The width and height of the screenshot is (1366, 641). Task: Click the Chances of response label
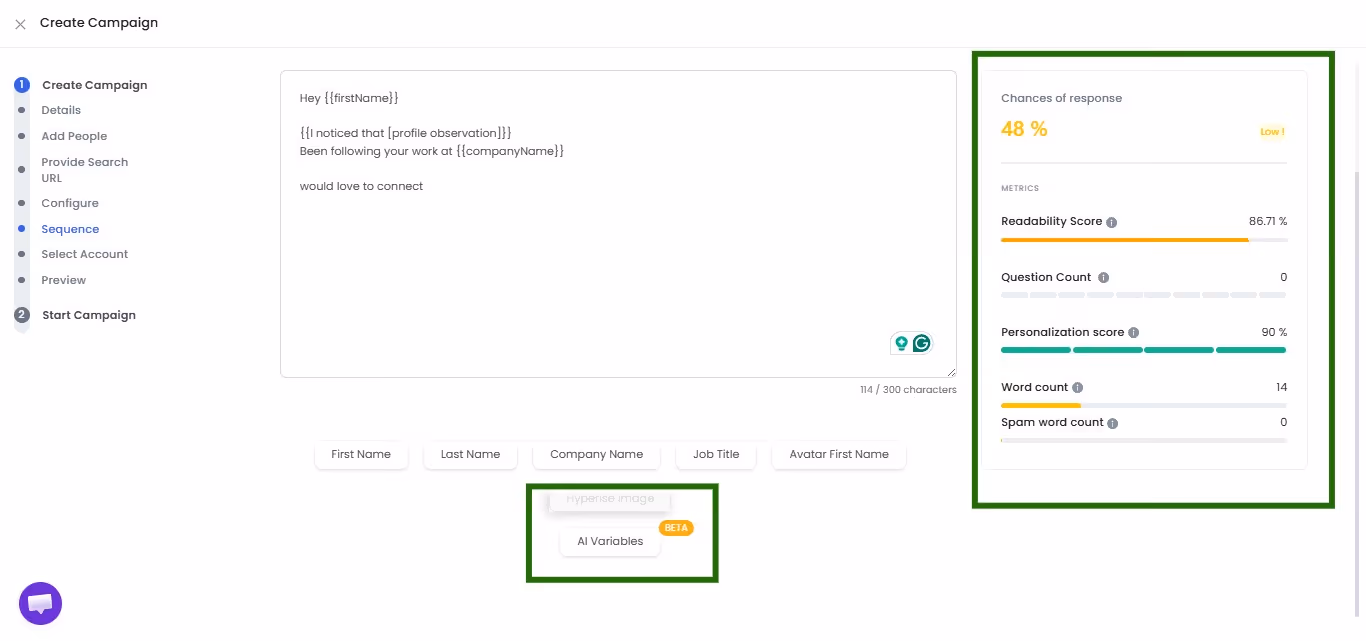point(1061,98)
